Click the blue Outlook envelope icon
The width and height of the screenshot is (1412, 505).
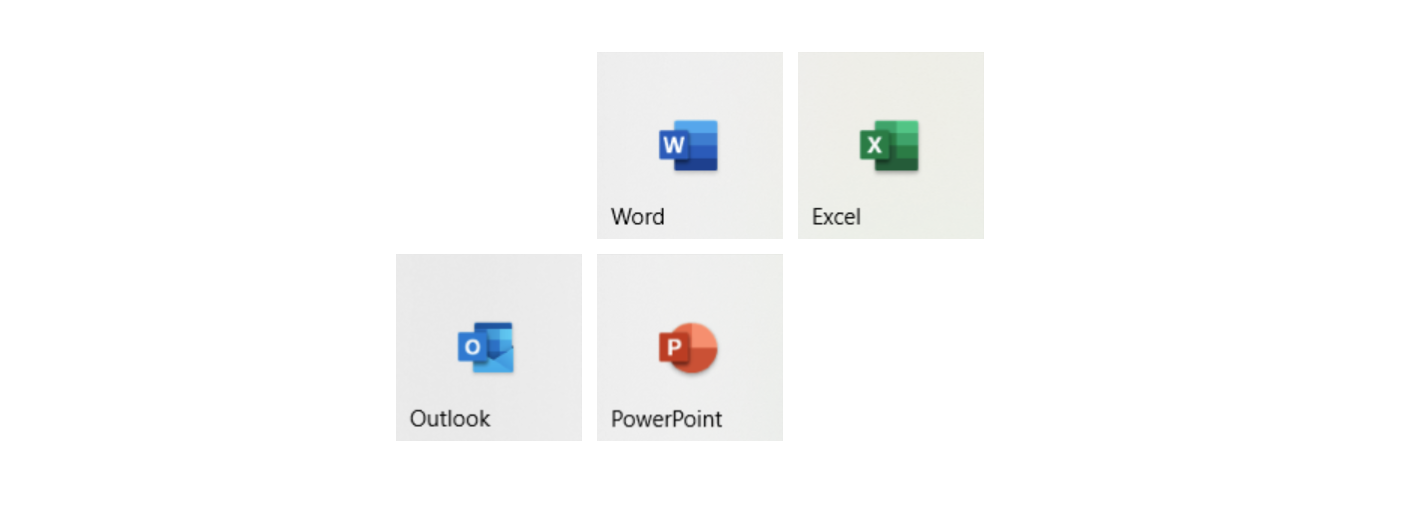click(486, 347)
